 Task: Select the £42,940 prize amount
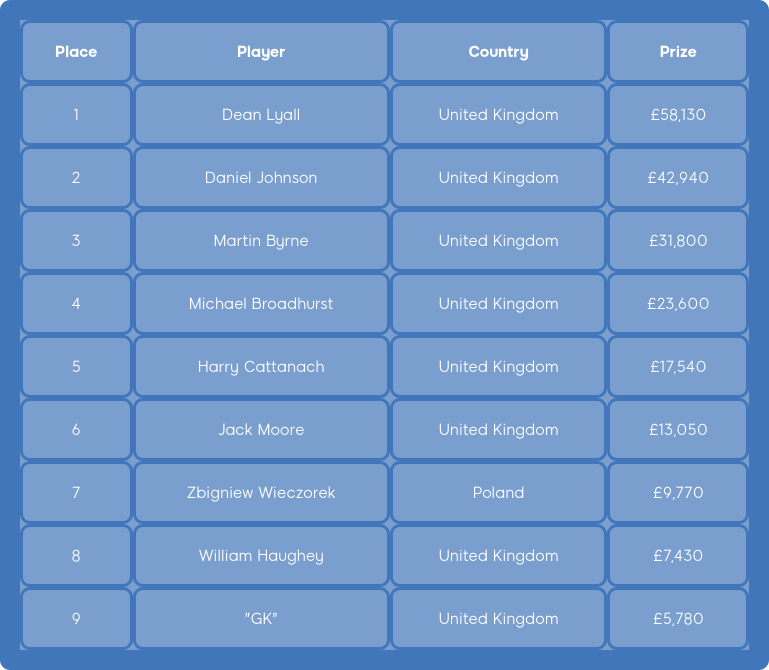(x=678, y=178)
